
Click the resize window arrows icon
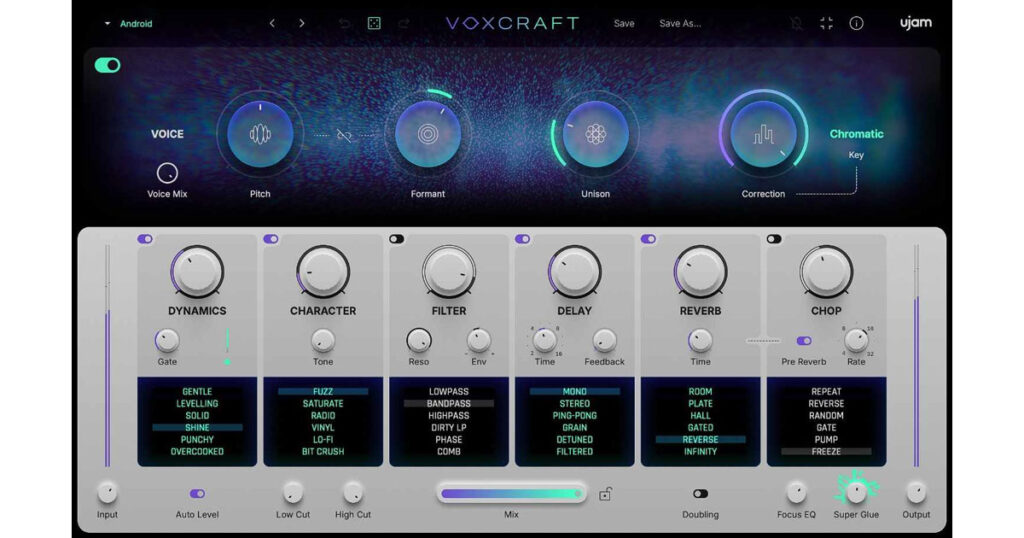826,24
